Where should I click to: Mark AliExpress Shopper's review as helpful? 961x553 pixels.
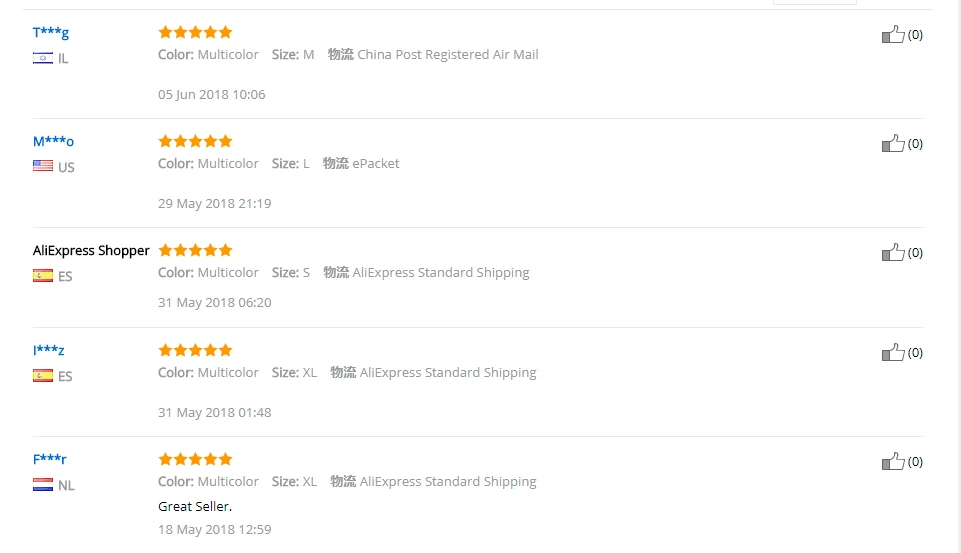[893, 253]
